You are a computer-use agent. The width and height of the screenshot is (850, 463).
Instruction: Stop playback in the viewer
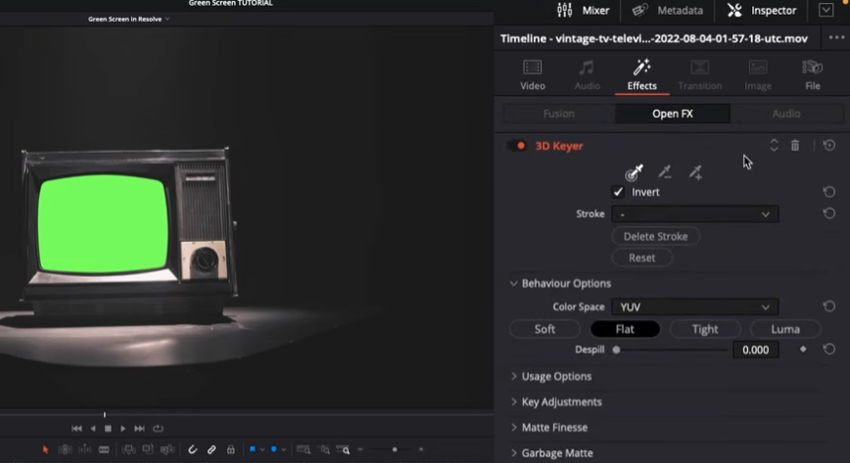(108, 428)
